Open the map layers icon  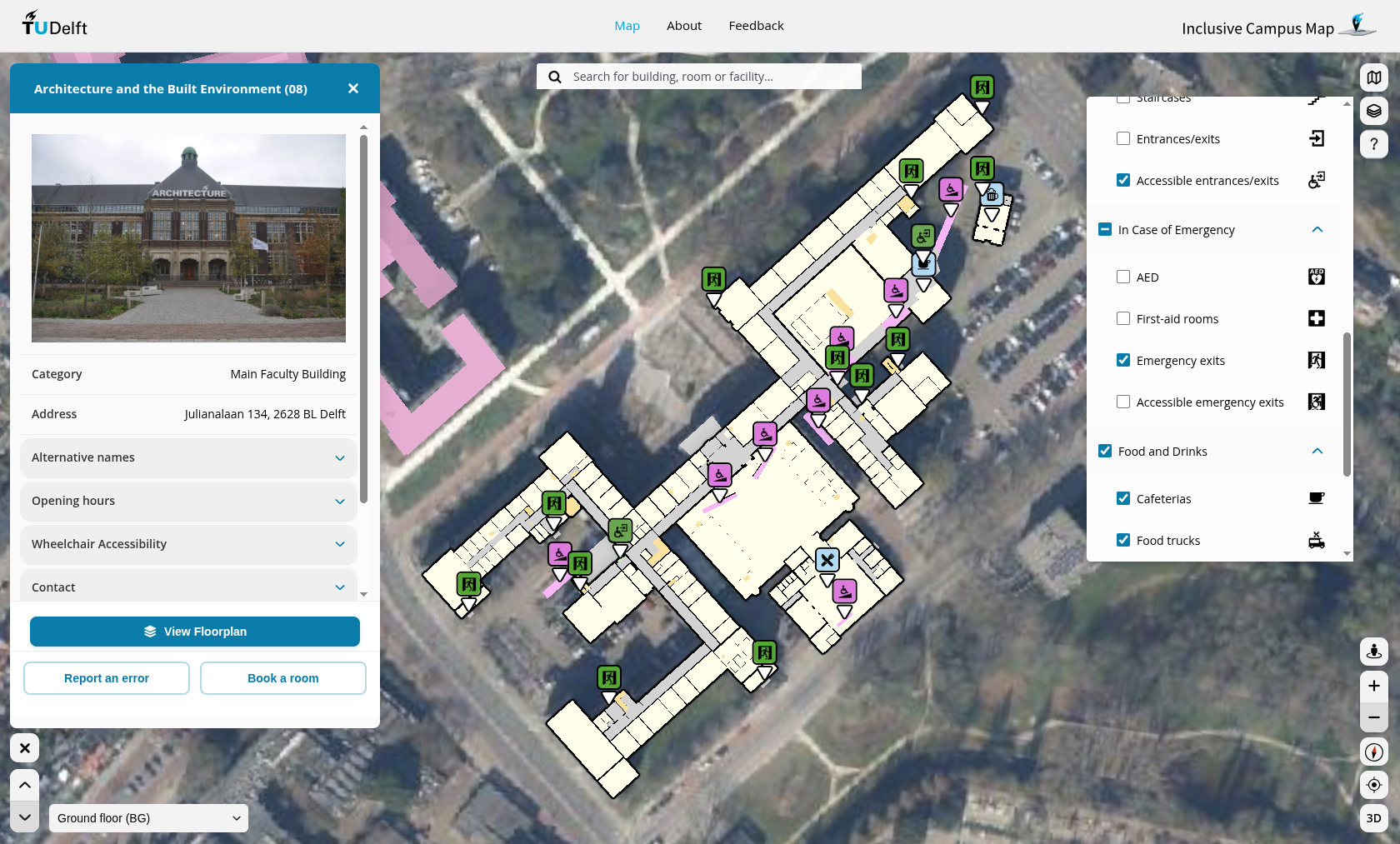1373,111
